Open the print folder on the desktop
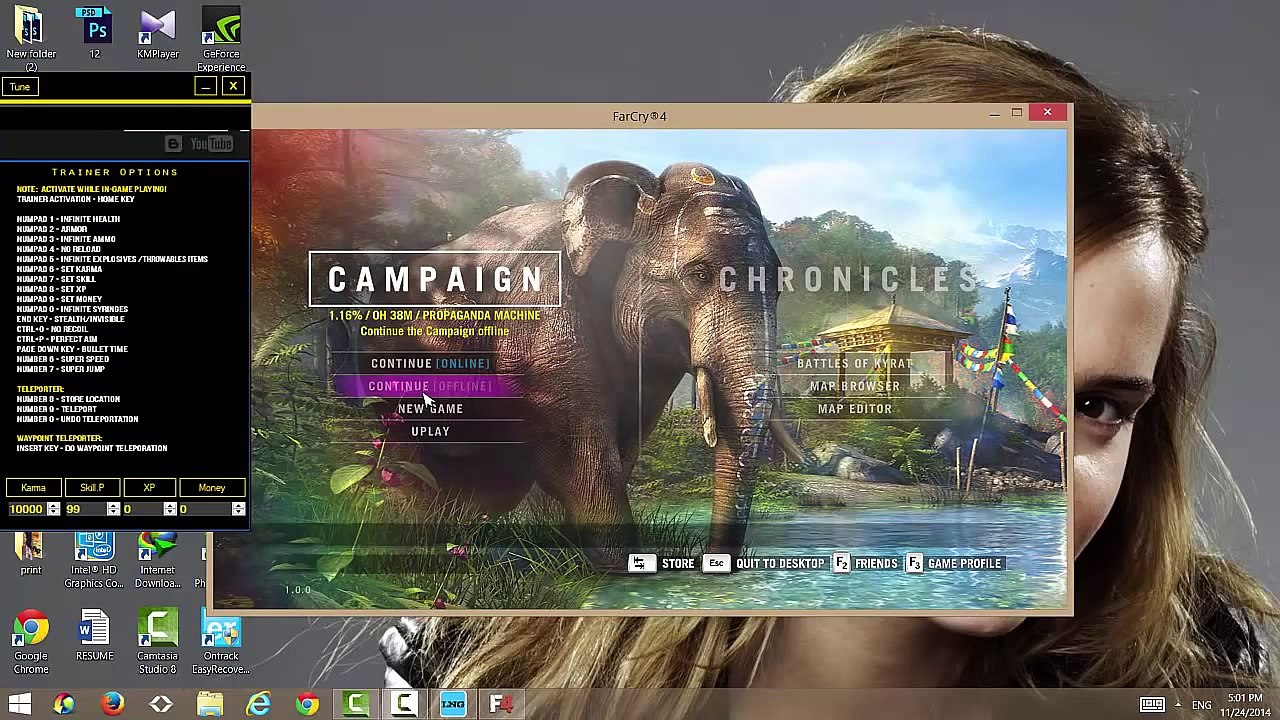 [30, 555]
